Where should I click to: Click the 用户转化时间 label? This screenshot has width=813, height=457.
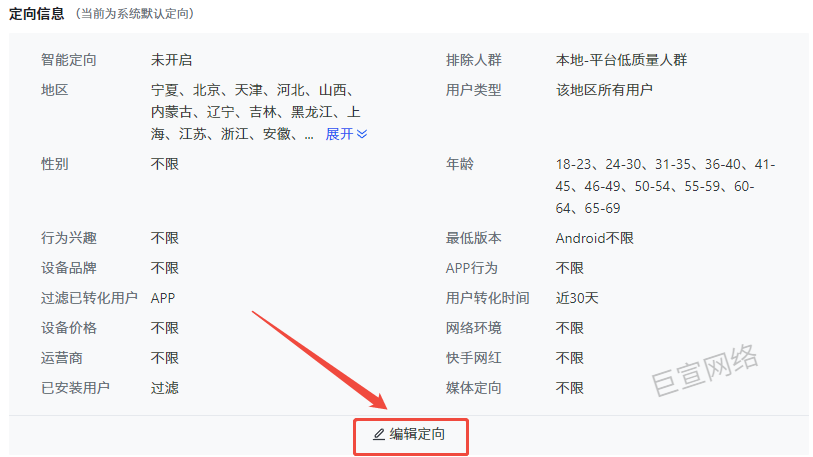tap(487, 298)
